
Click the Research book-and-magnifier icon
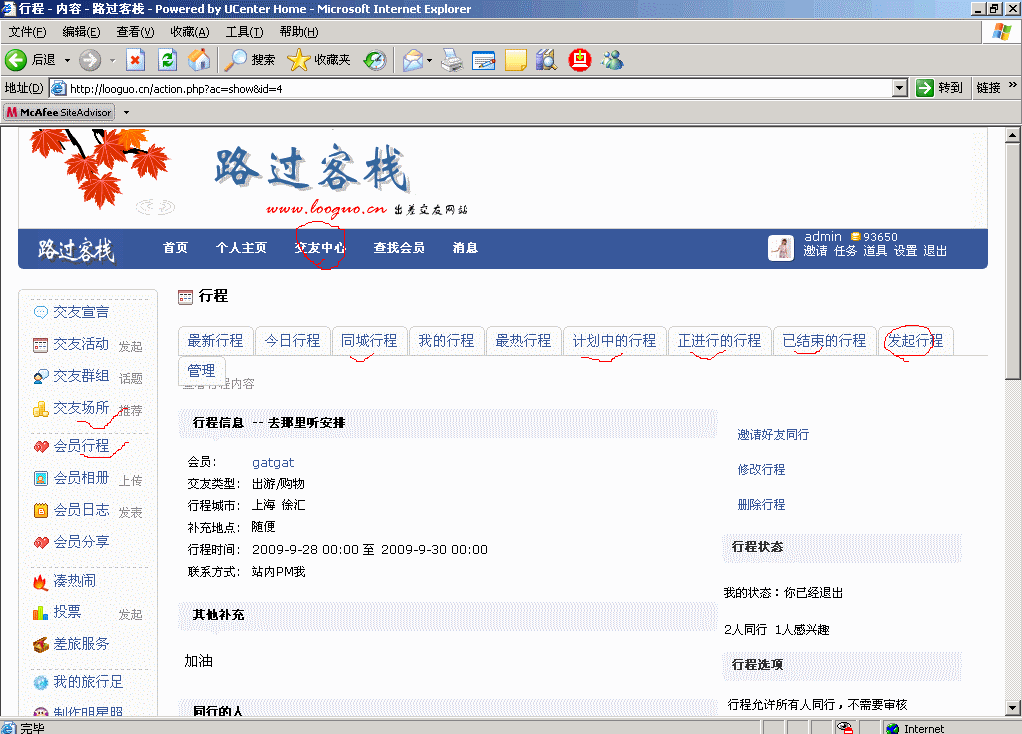pos(546,60)
